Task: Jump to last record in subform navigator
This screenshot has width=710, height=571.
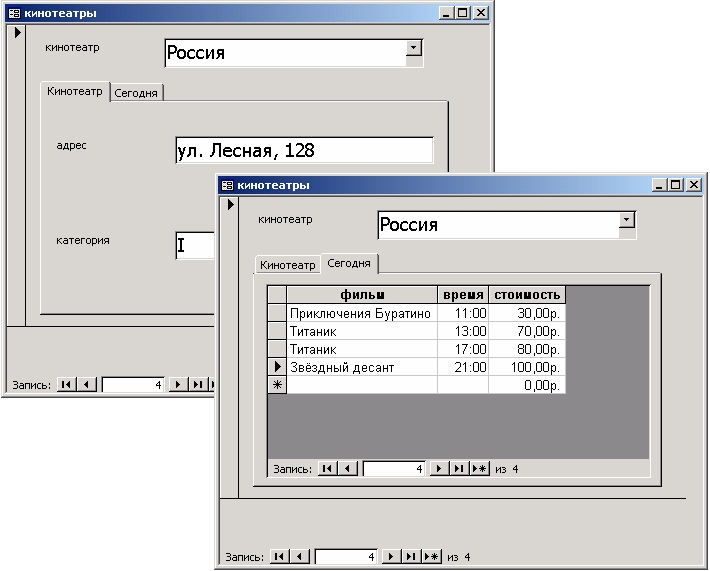Action: pos(458,468)
